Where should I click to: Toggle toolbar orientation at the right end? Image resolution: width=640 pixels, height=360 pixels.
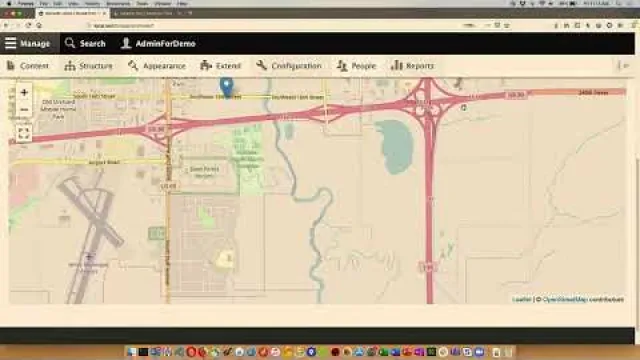coord(624,66)
